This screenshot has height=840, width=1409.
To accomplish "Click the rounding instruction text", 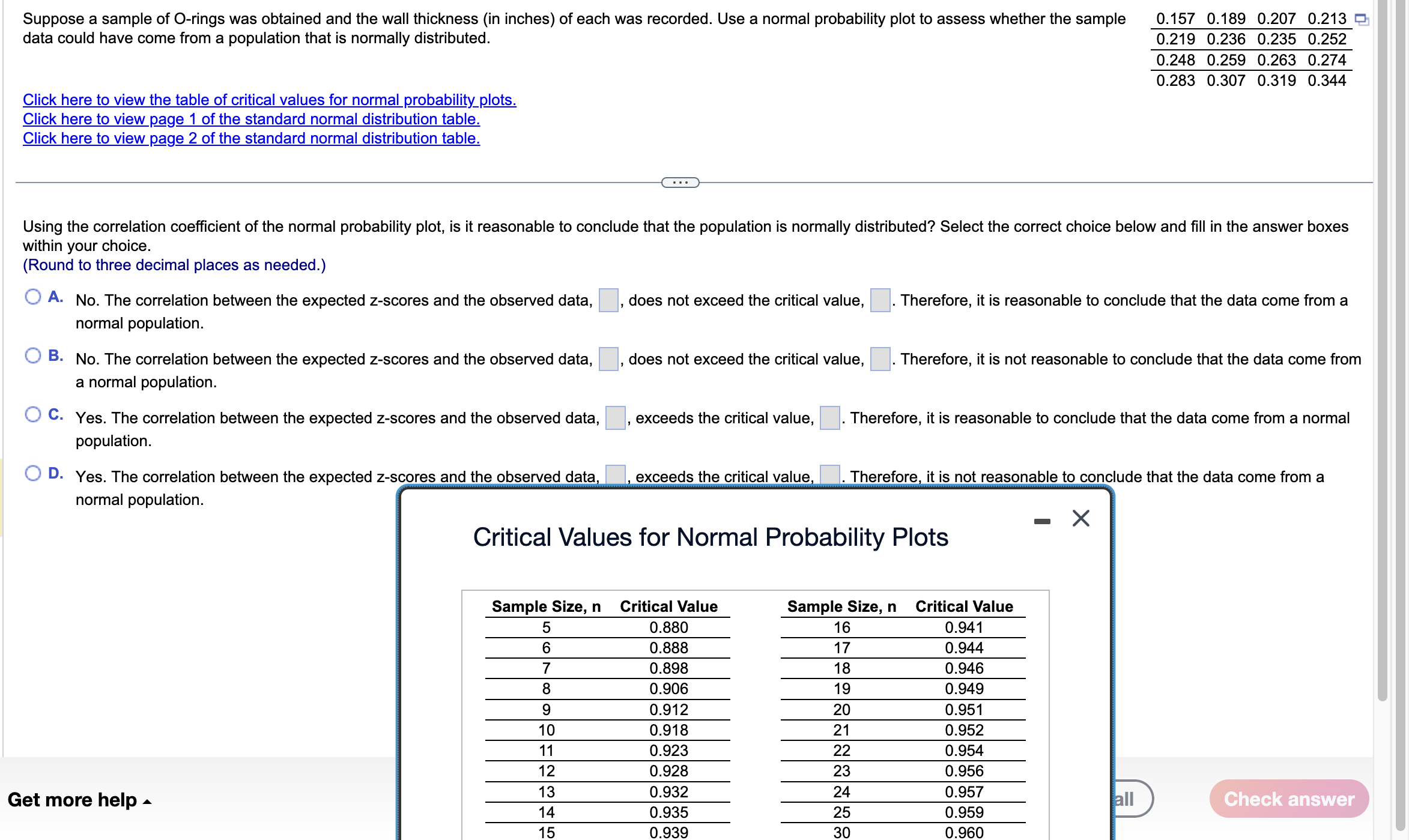I will pos(174,265).
